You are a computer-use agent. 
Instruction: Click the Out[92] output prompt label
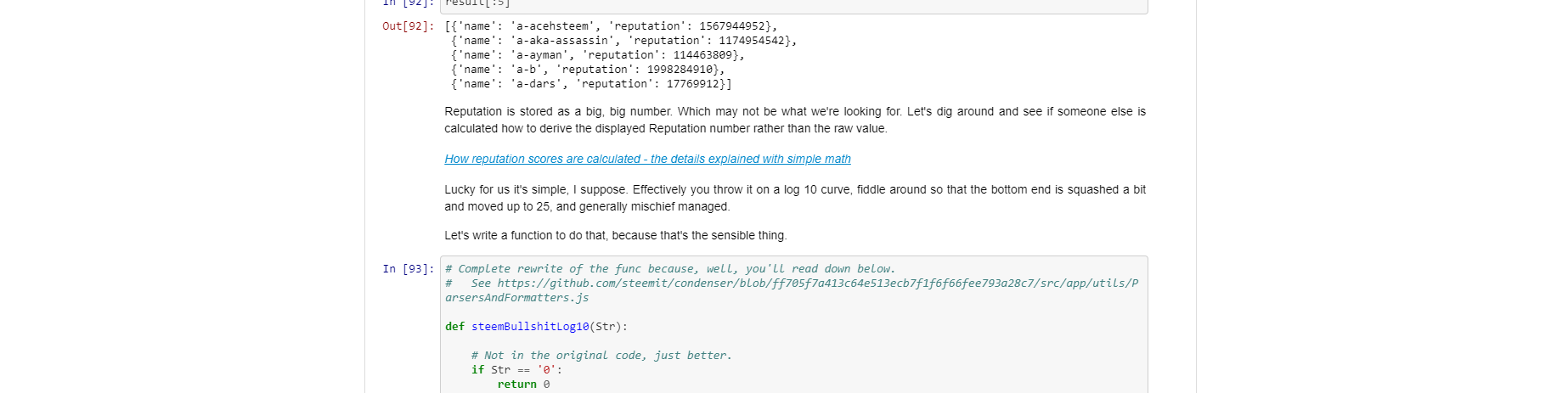tap(408, 26)
